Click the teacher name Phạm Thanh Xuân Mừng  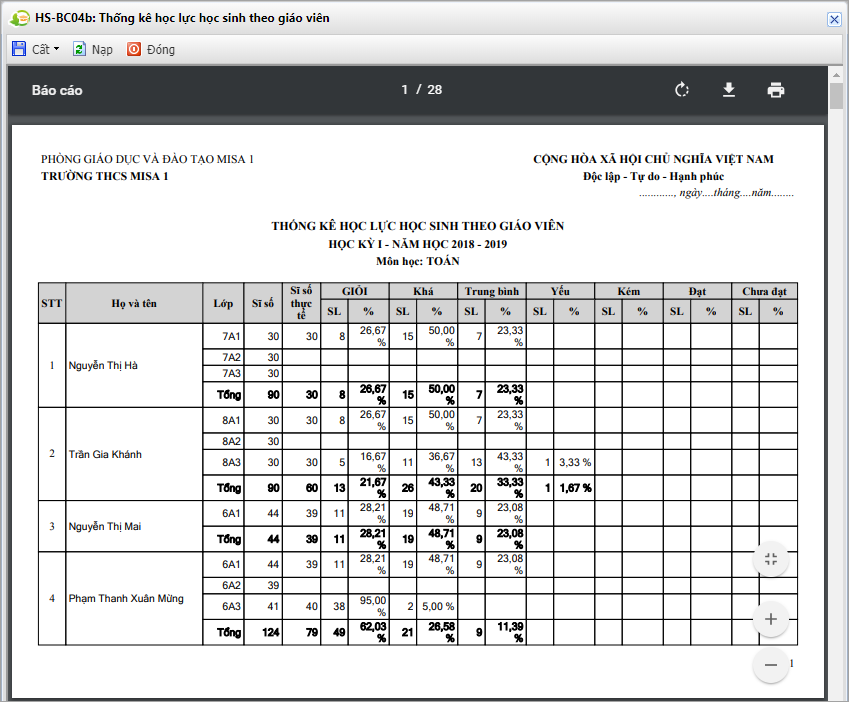(126, 599)
